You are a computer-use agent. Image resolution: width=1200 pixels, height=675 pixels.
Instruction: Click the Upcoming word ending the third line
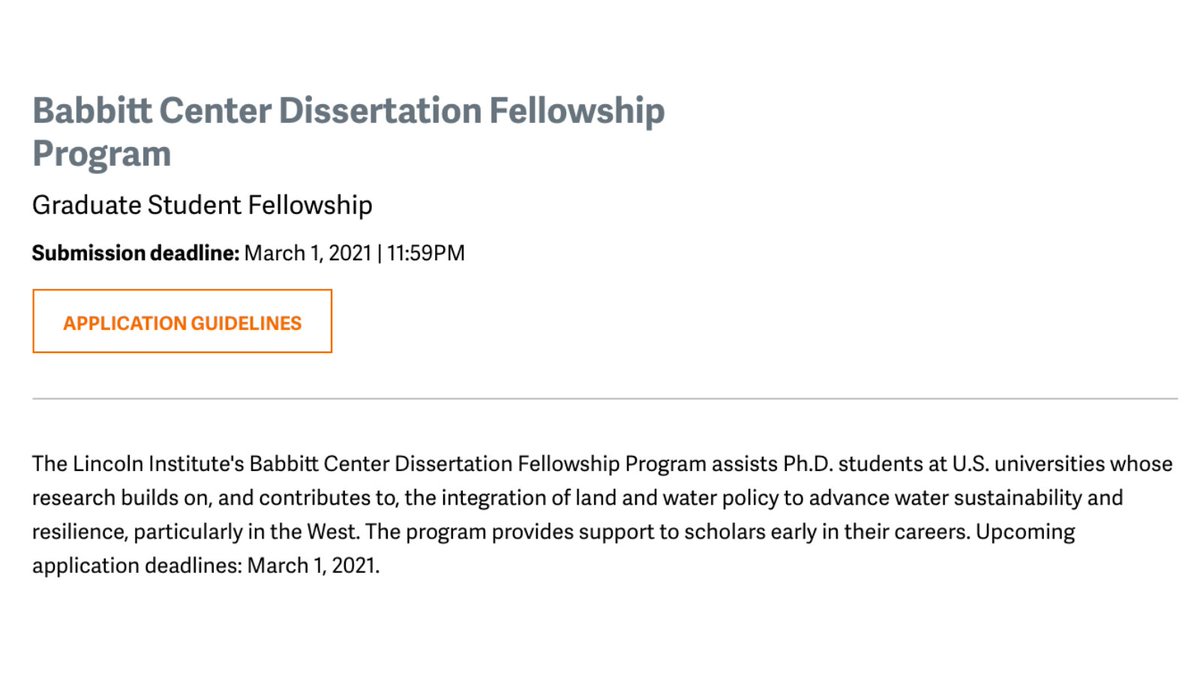click(1025, 531)
